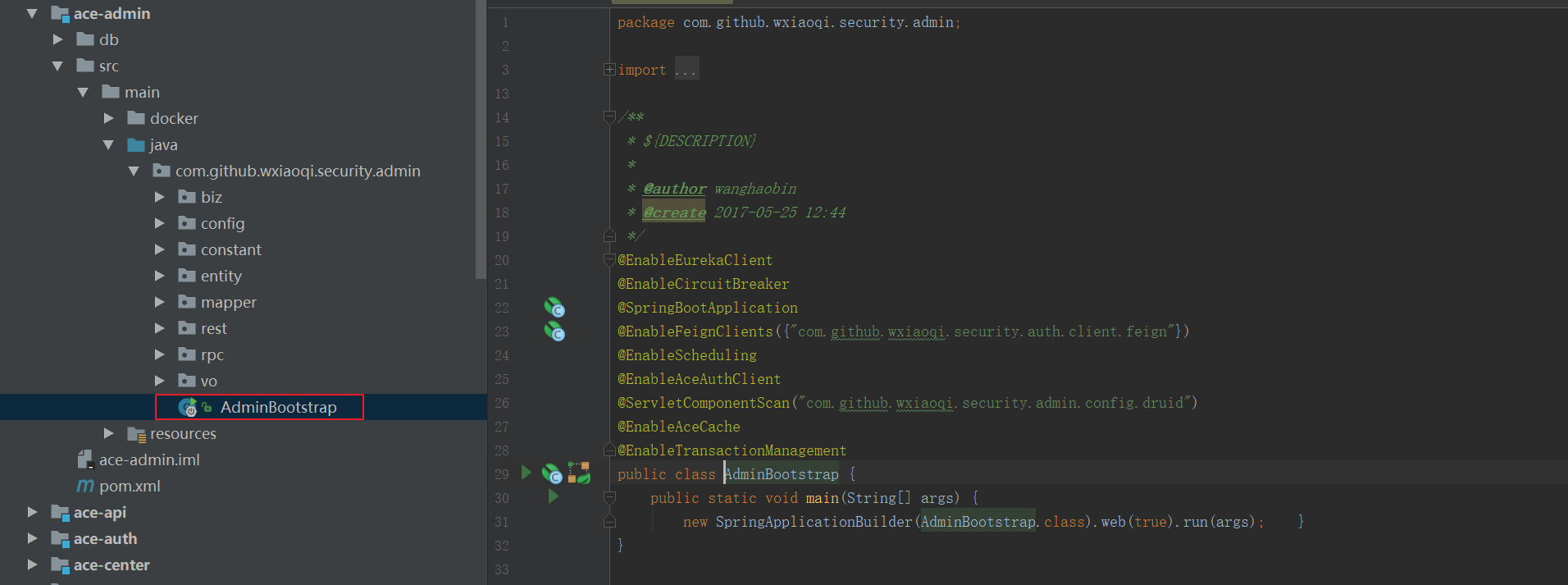This screenshot has width=1568, height=585.
Task: Collapse the java source folder
Action: point(108,144)
